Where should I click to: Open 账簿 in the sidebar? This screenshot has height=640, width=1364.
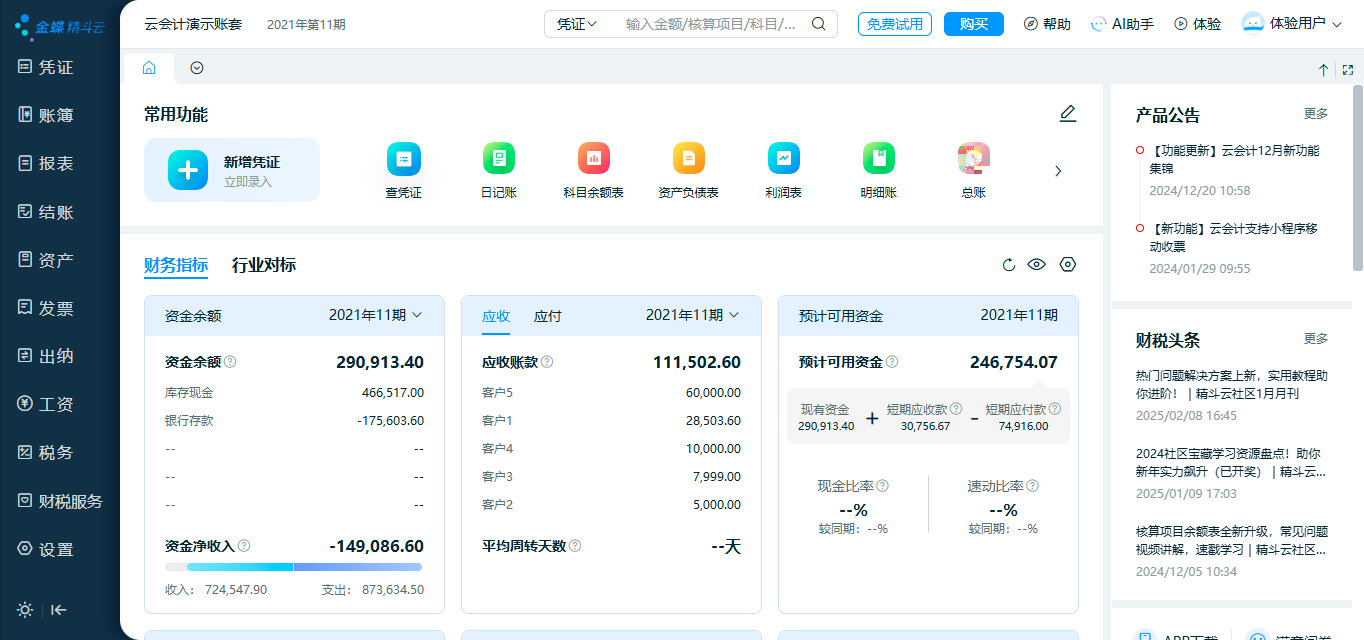(x=47, y=115)
